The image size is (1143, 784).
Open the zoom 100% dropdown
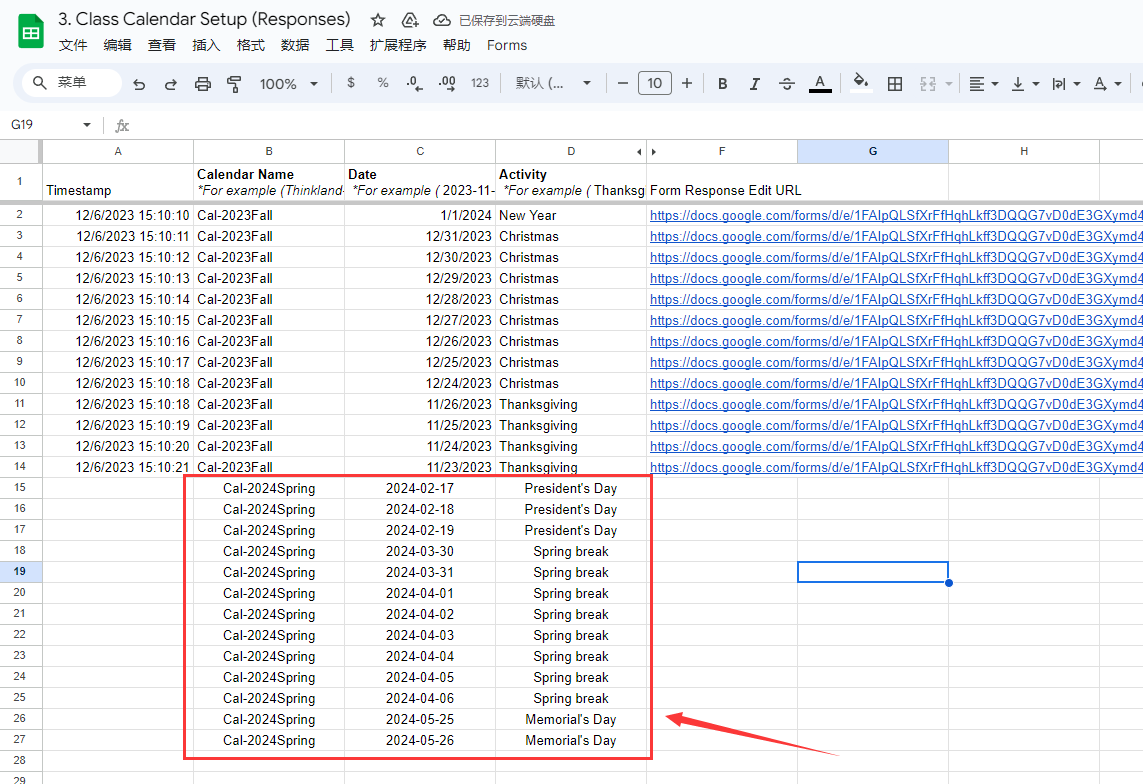coord(288,84)
